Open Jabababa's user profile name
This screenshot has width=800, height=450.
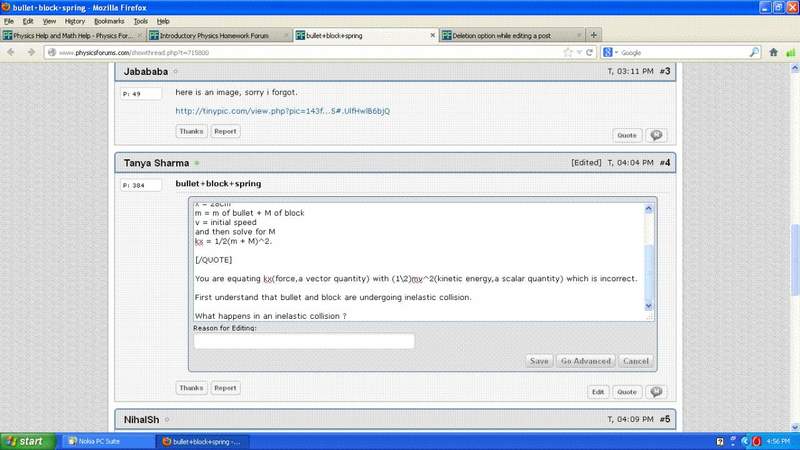click(x=146, y=72)
